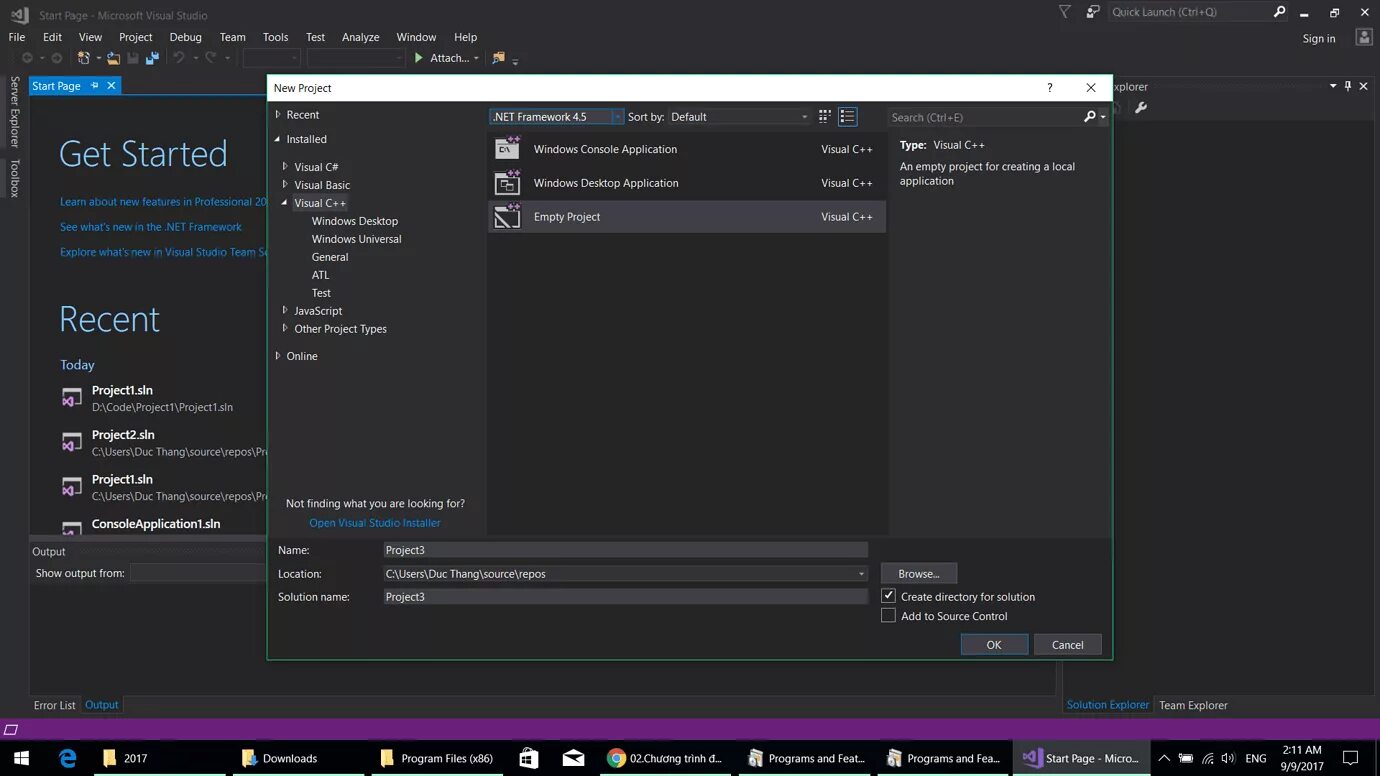Viewport: 1380px width, 776px height.
Task: Open the Attach button dropdown arrow
Action: [476, 58]
